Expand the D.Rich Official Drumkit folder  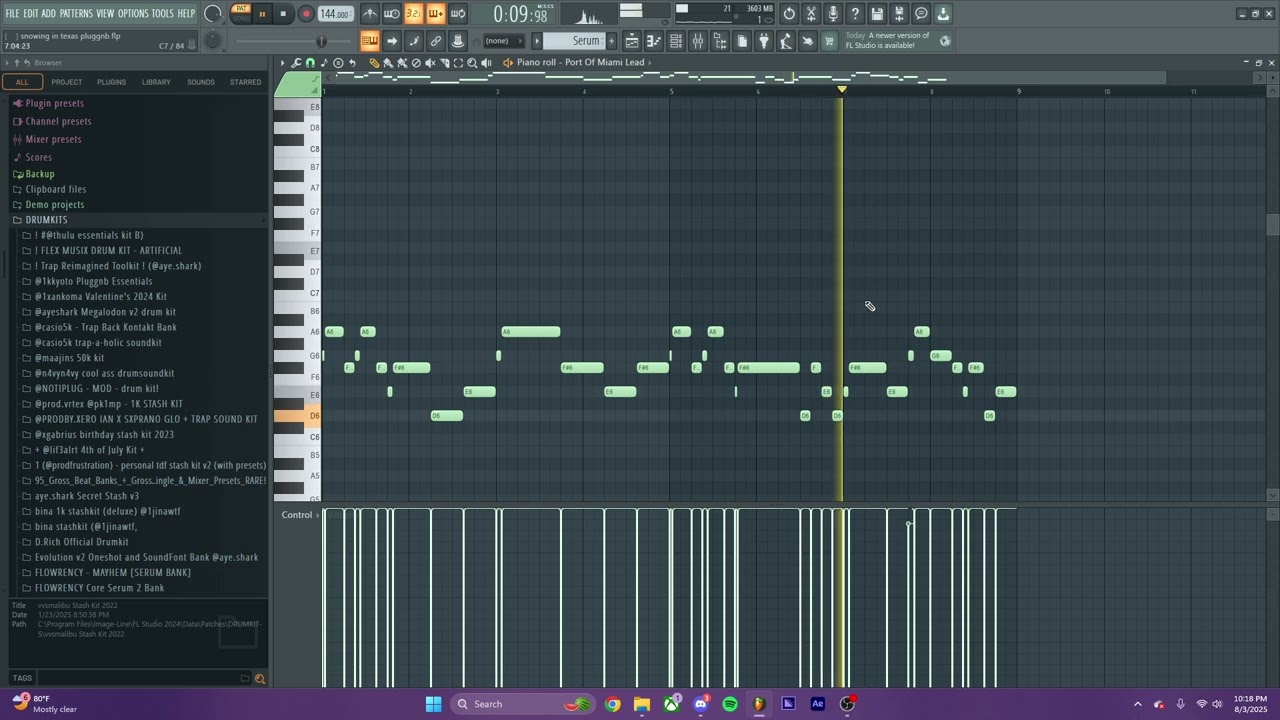tap(81, 542)
